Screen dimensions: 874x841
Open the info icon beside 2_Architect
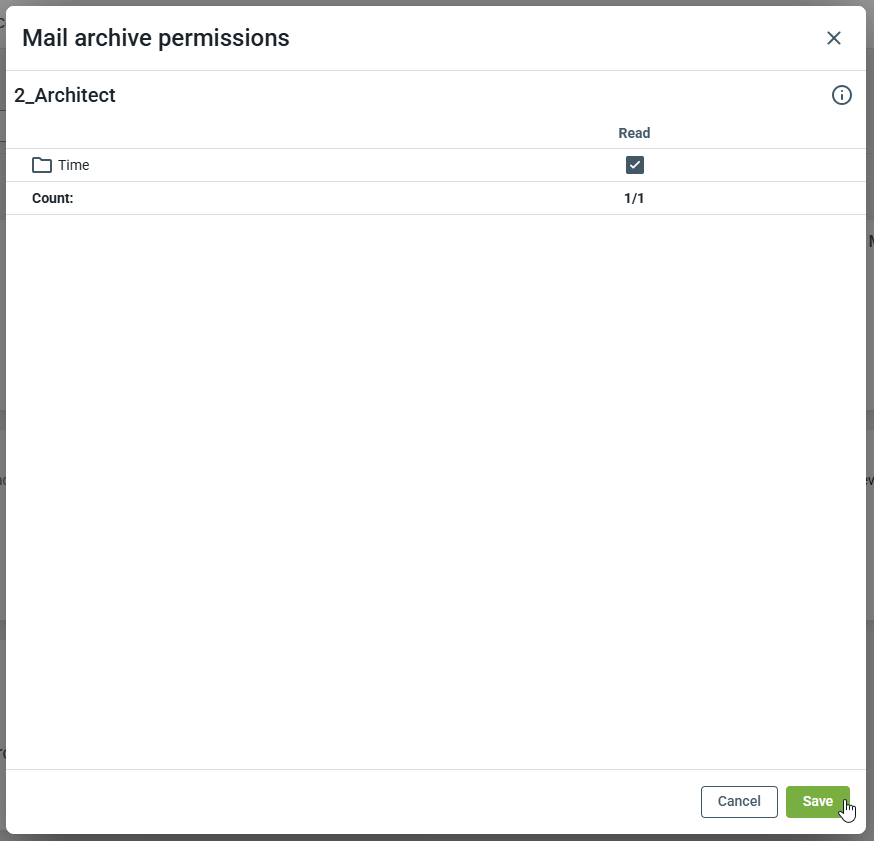coord(842,95)
